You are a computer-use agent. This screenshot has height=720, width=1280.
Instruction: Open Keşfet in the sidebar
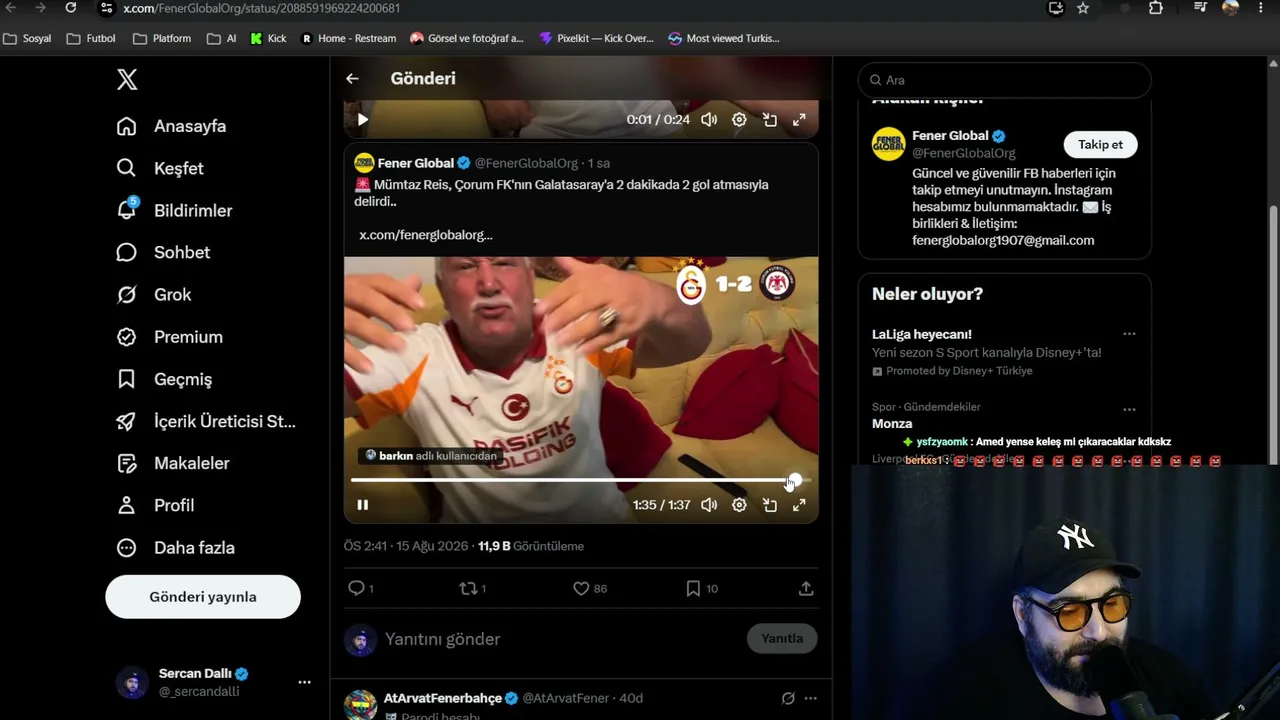159,168
